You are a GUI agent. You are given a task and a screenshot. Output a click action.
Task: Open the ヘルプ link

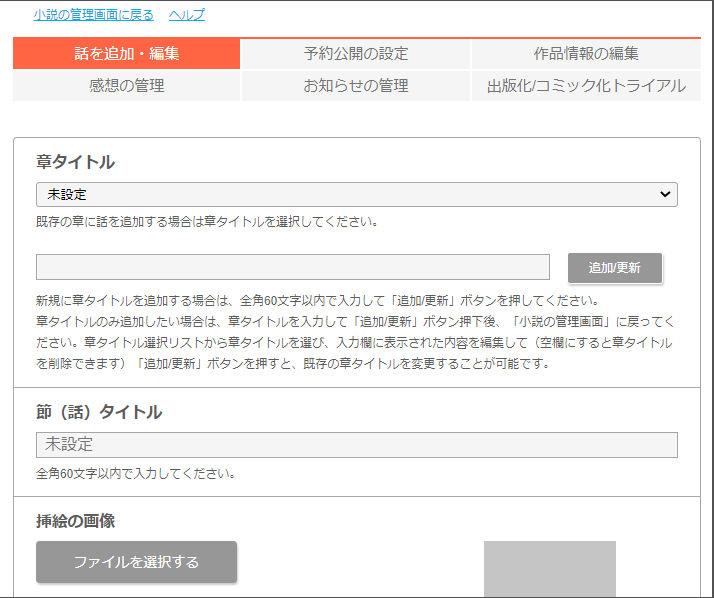click(x=186, y=14)
